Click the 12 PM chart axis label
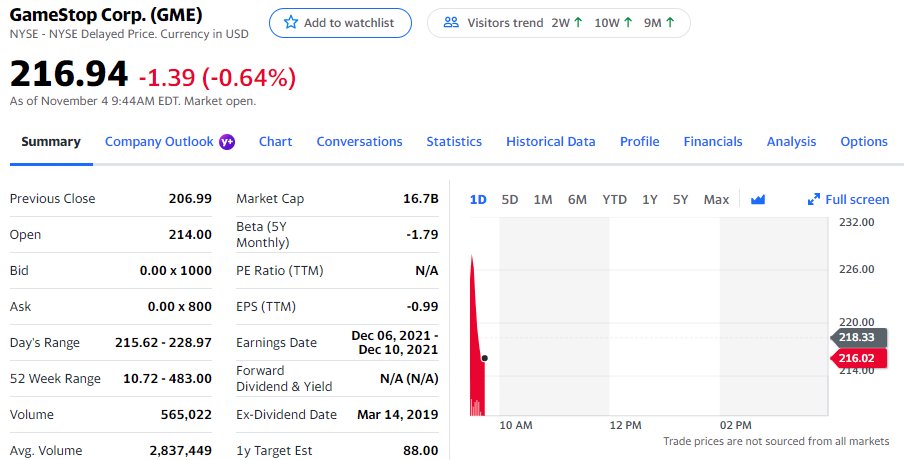Image resolution: width=904 pixels, height=460 pixels. click(x=626, y=425)
